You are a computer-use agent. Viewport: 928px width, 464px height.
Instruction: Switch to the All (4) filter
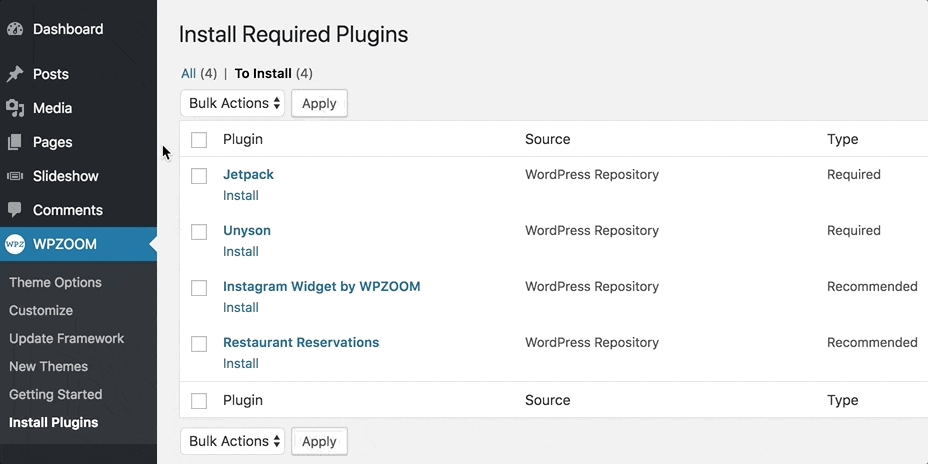pos(199,73)
